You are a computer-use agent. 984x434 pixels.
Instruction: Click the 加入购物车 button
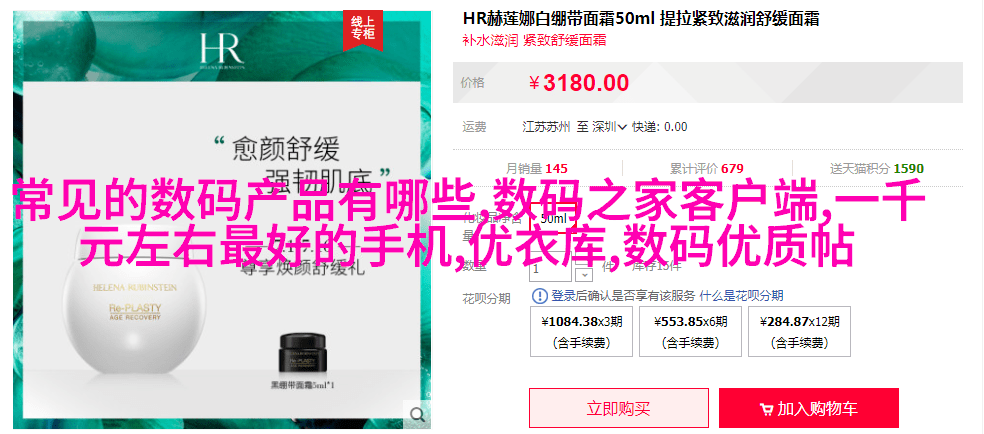click(808, 408)
